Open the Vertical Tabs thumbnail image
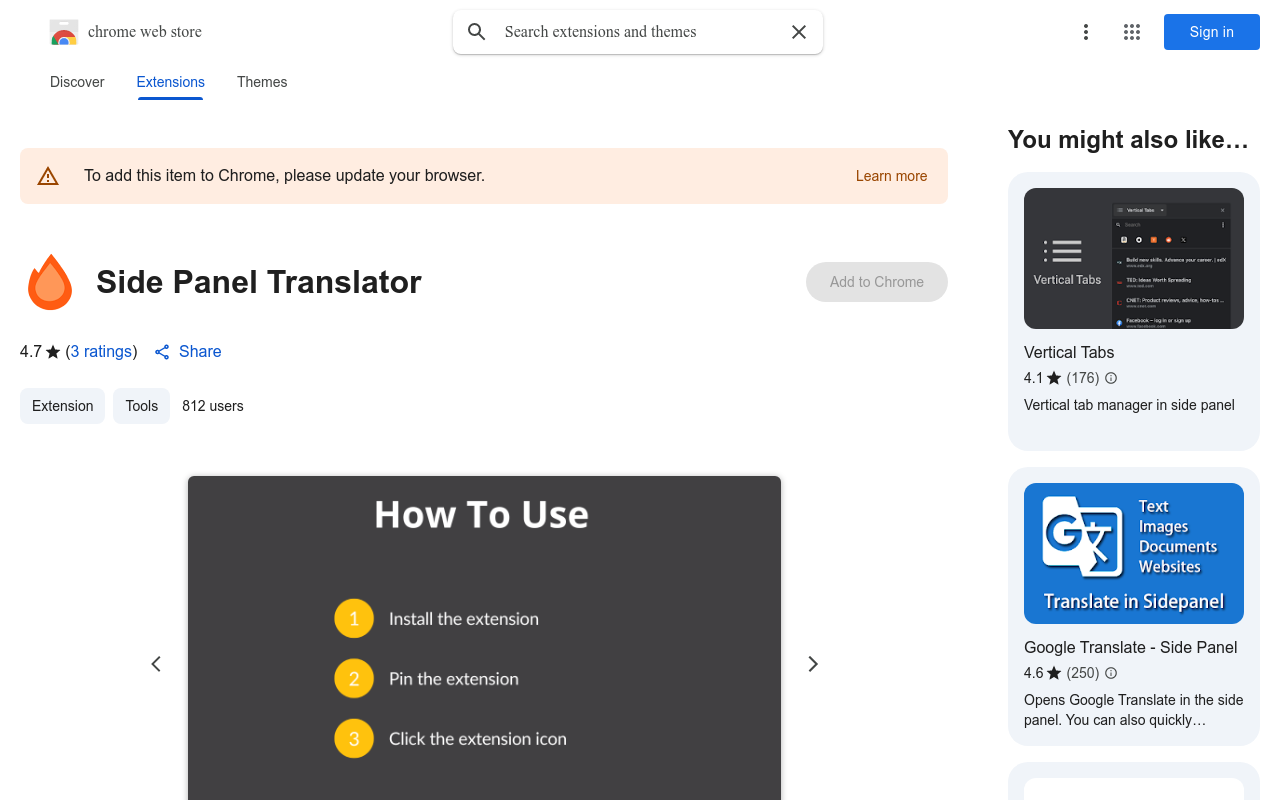The width and height of the screenshot is (1280, 800). 1134,258
